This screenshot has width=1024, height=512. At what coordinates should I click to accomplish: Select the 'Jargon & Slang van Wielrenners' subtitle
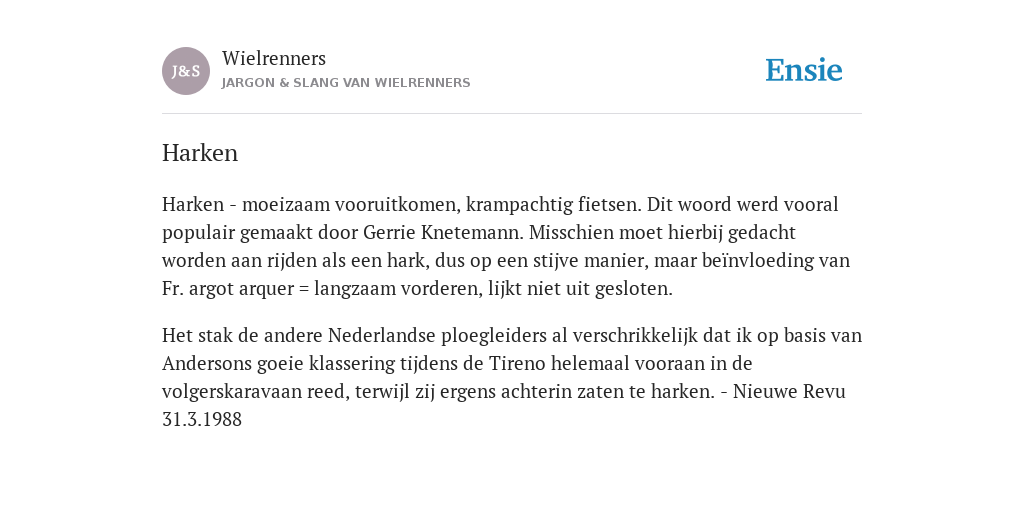(x=346, y=83)
